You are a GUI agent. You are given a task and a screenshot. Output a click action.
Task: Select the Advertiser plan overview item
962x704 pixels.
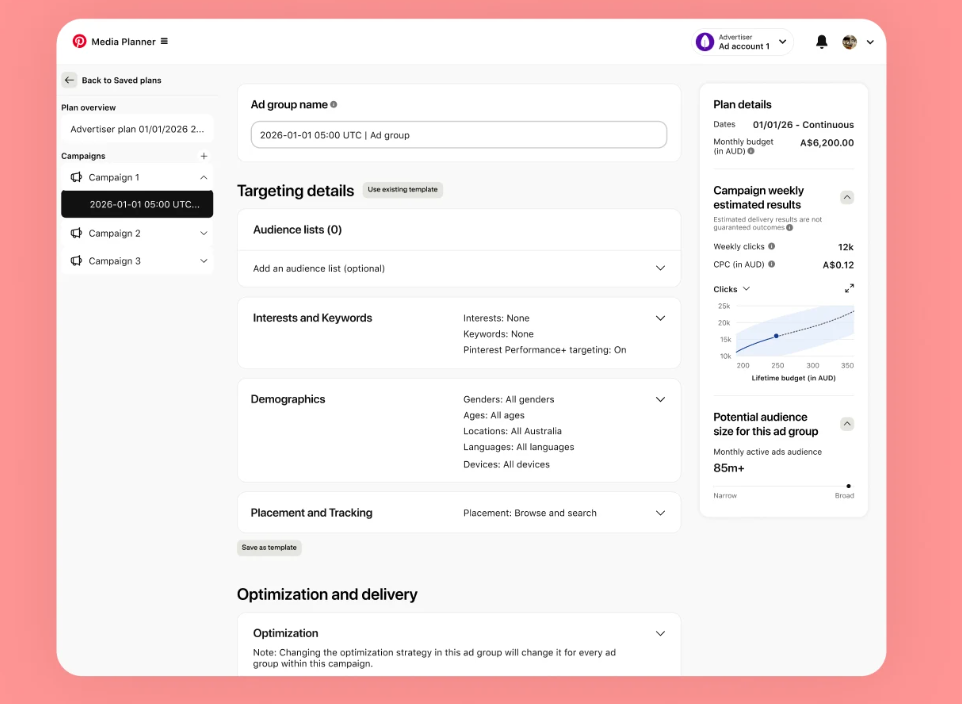click(x=137, y=129)
